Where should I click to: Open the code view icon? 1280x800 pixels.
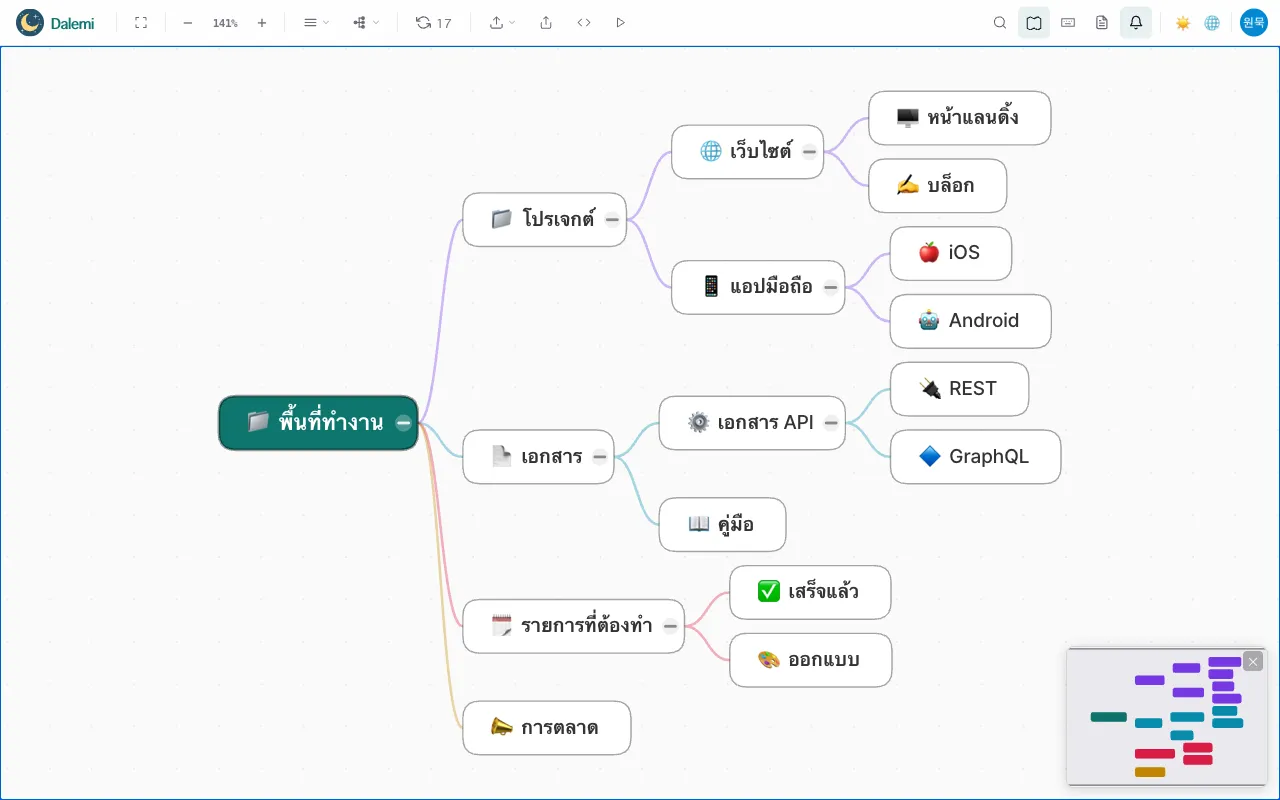tap(584, 22)
